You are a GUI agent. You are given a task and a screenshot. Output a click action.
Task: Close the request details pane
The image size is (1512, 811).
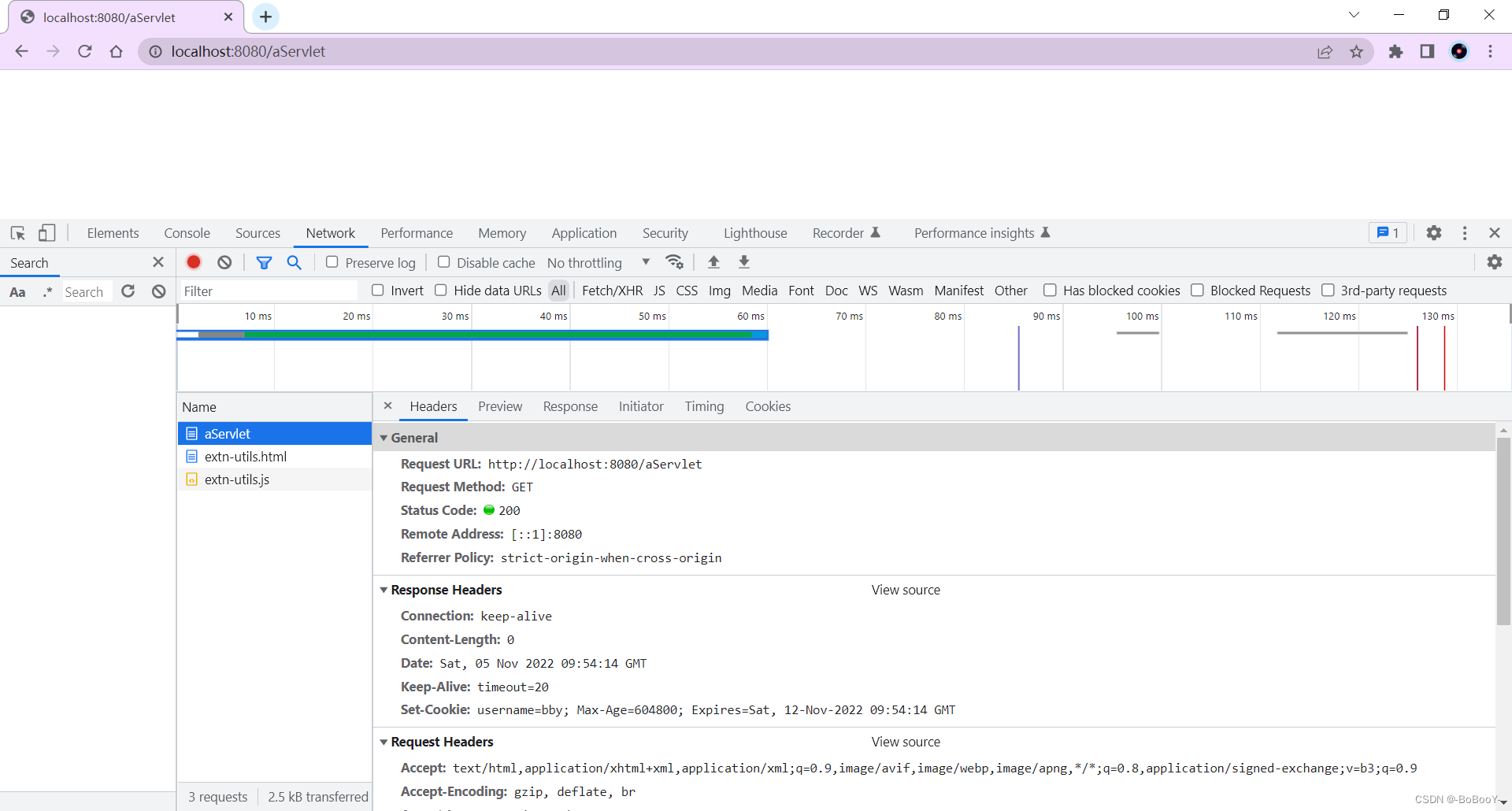pos(387,406)
